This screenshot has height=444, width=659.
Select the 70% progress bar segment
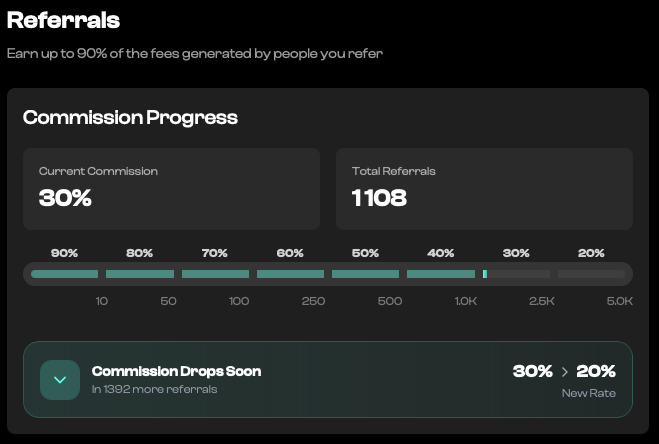pyautogui.click(x=215, y=274)
